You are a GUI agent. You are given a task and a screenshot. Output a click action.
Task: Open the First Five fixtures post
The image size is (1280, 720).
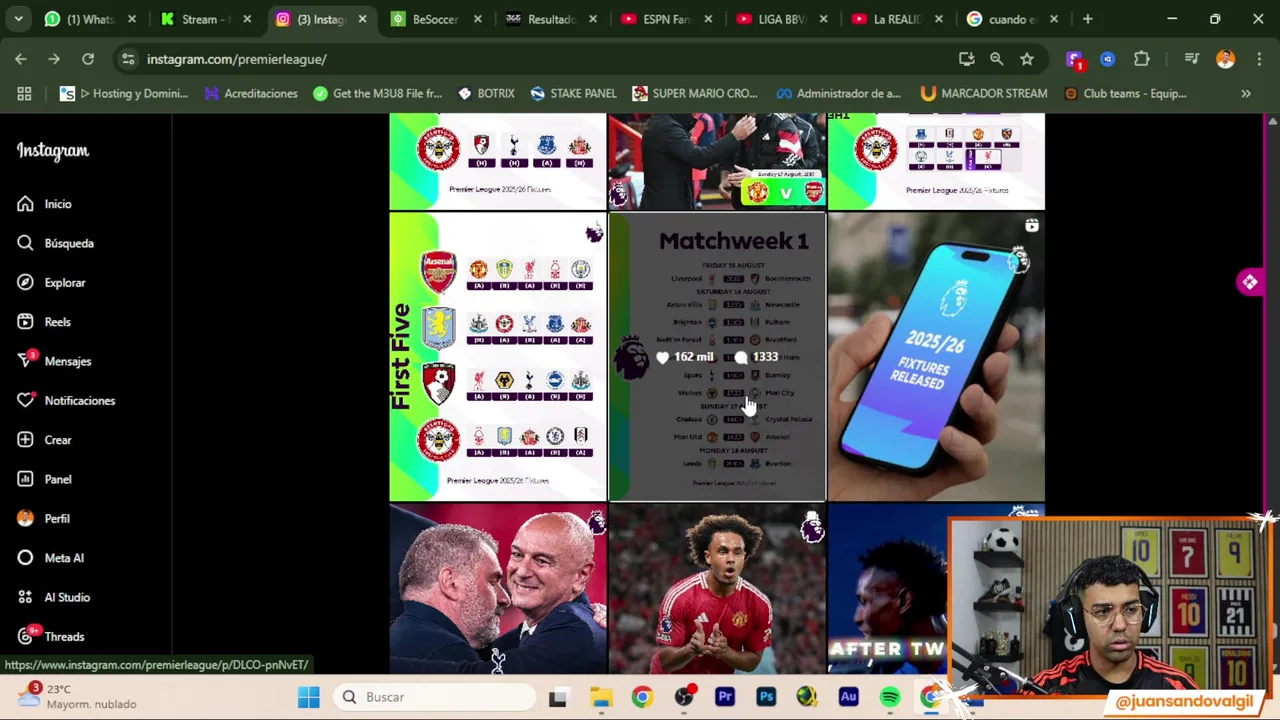tap(498, 356)
